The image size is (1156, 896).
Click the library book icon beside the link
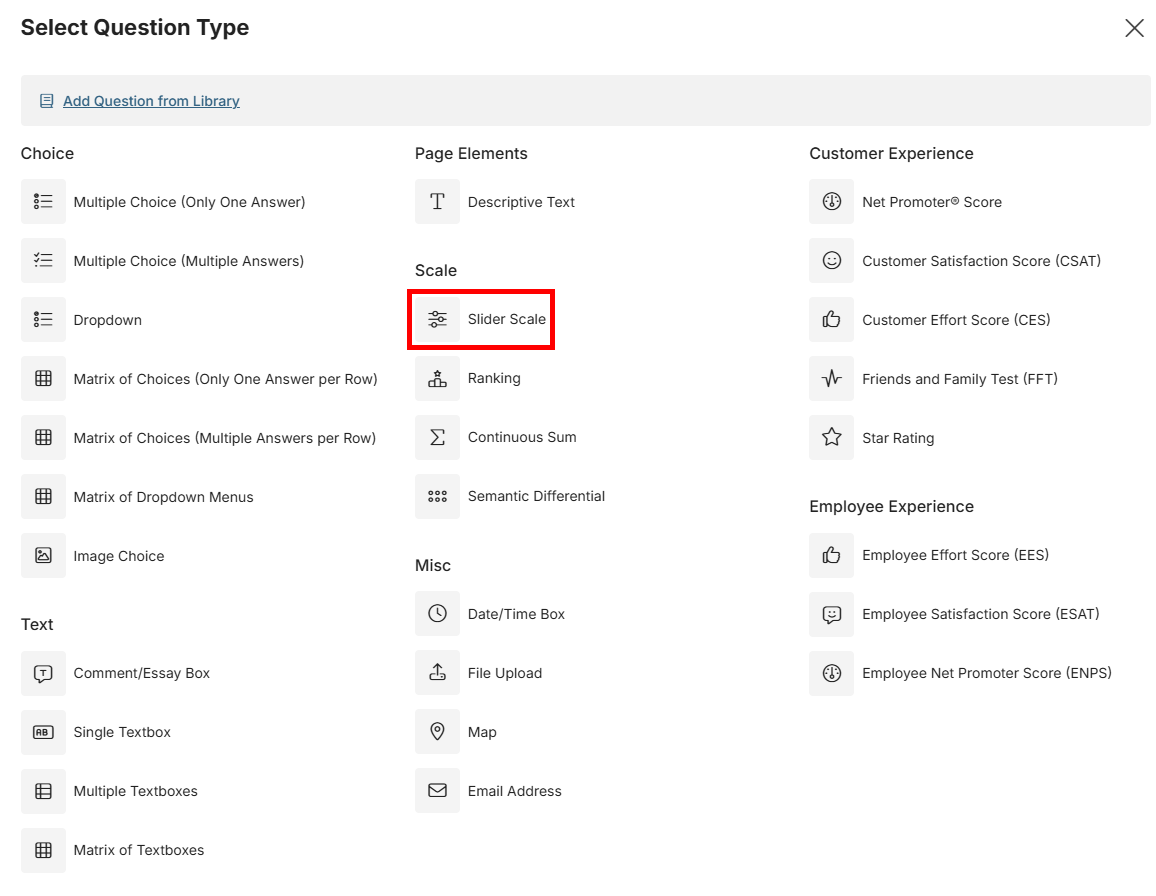(46, 101)
